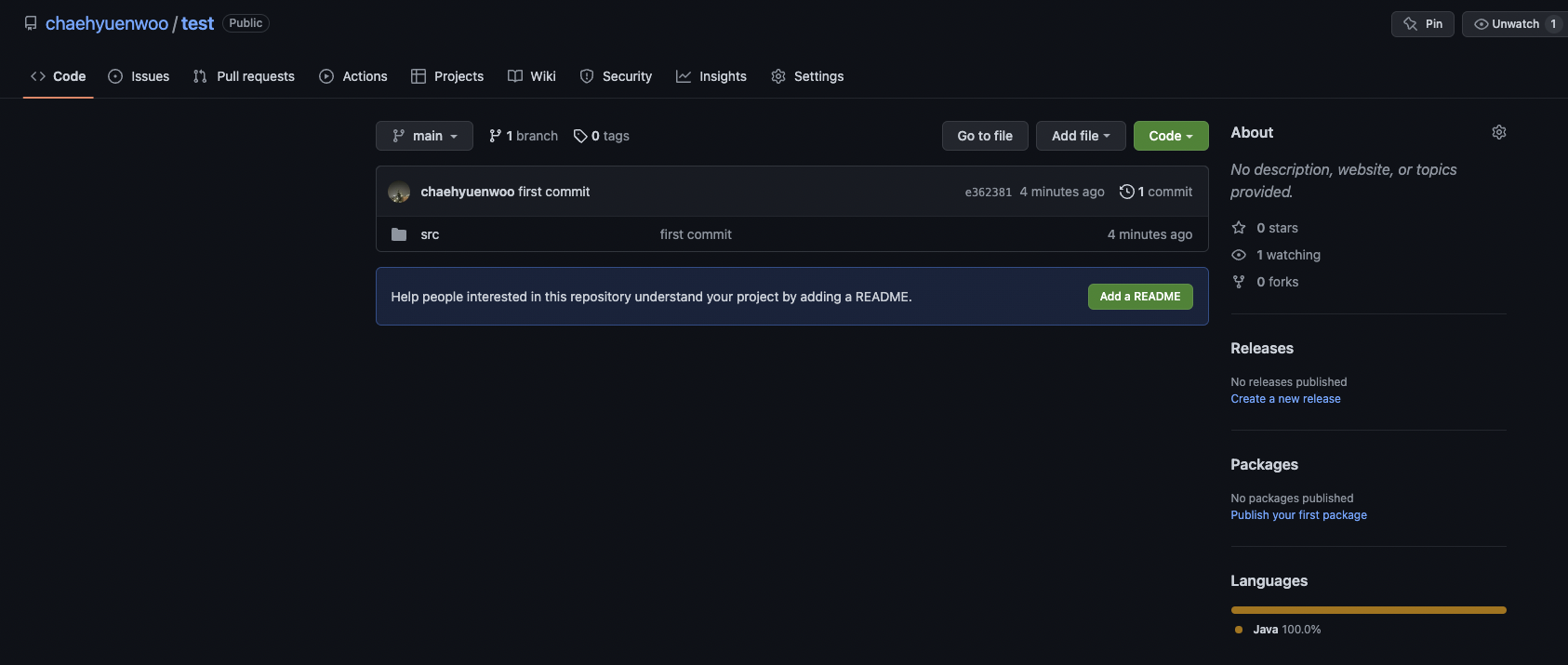1568x665 pixels.
Task: Click Create a new release link
Action: [1285, 399]
